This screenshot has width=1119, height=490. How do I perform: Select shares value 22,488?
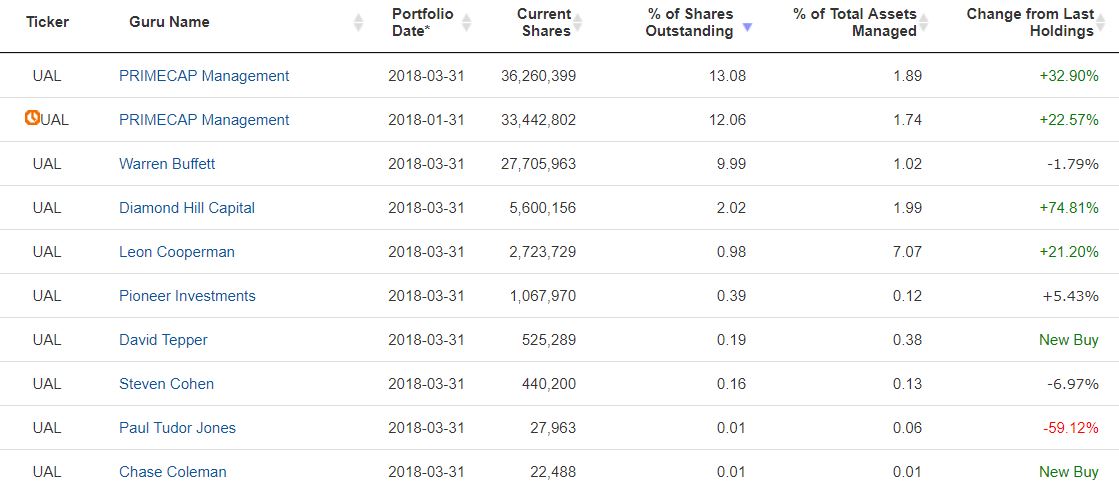(x=552, y=472)
